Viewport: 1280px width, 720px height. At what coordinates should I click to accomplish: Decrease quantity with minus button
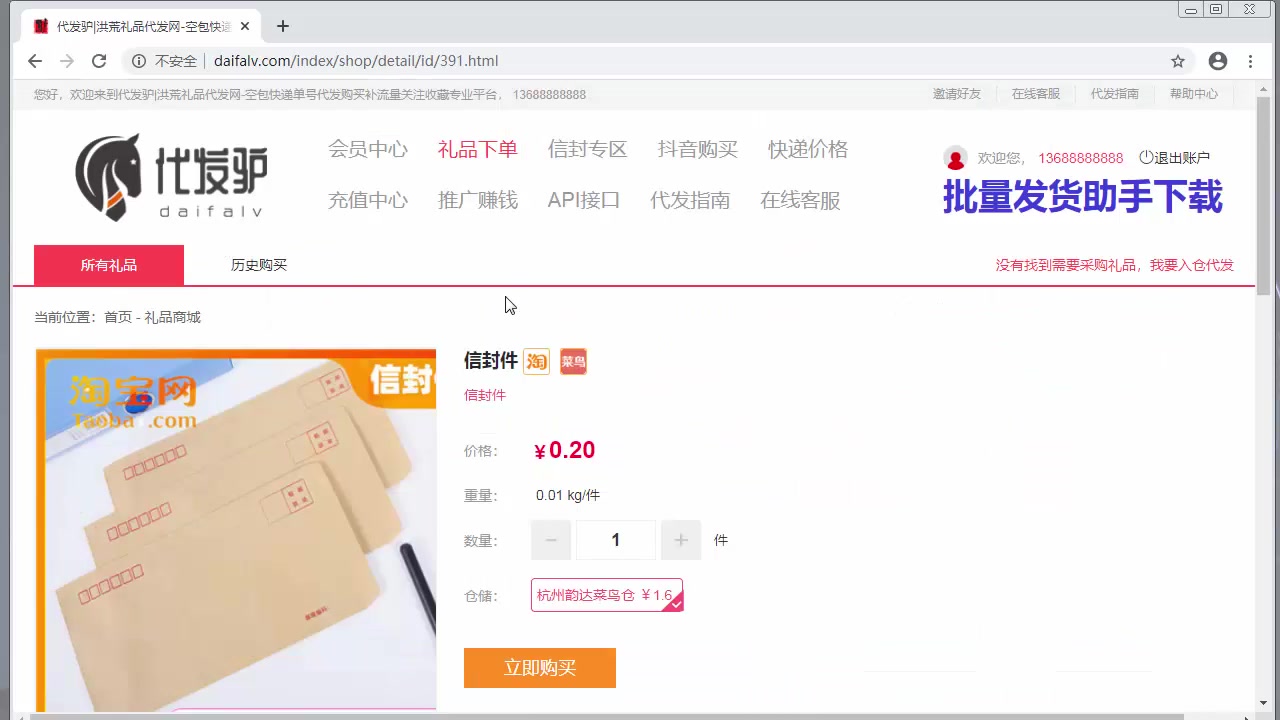[551, 540]
